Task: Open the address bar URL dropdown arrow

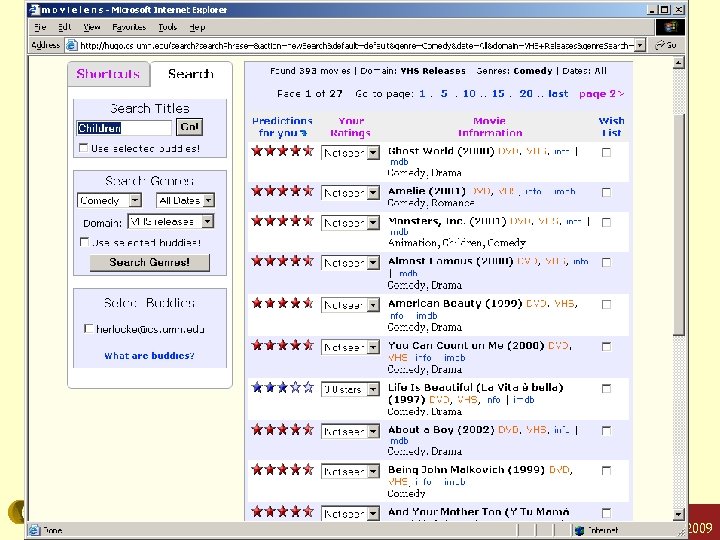Action: pyautogui.click(x=640, y=45)
